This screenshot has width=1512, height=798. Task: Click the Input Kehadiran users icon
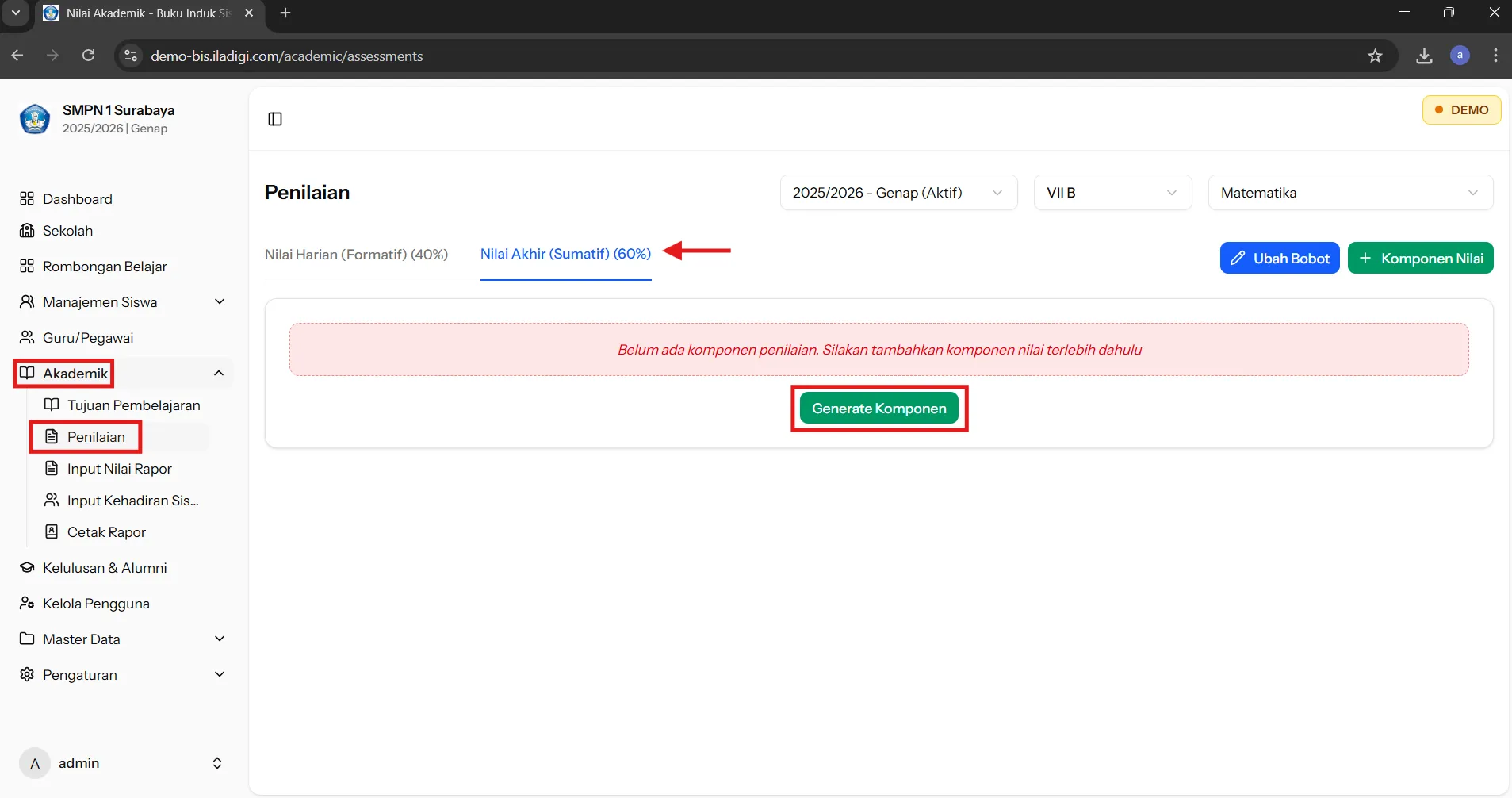pyautogui.click(x=52, y=500)
